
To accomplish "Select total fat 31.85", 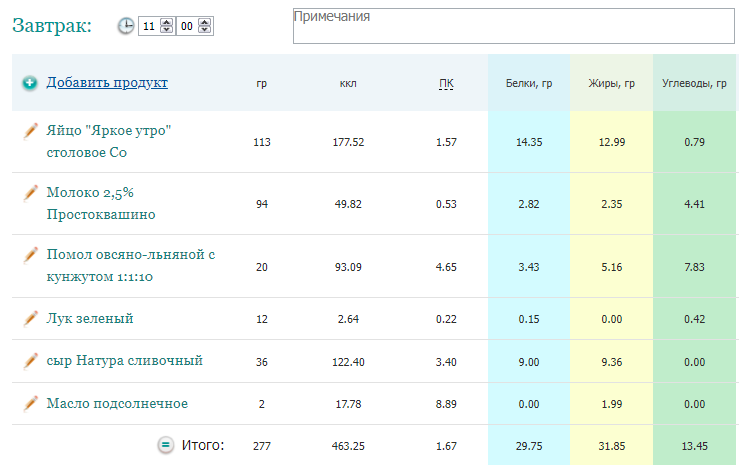I will (x=612, y=446).
